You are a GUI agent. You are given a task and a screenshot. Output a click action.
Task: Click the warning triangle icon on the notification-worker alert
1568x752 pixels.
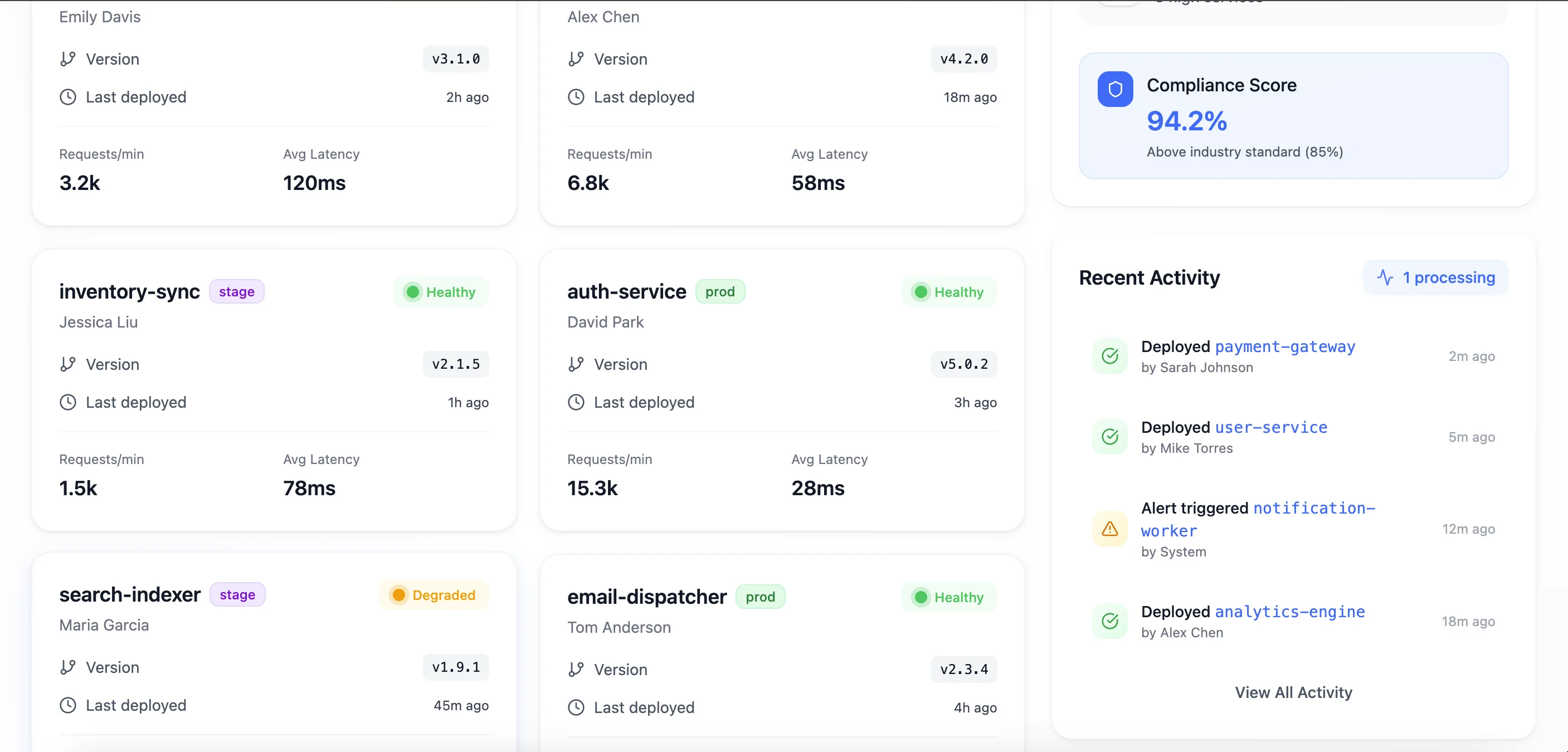point(1109,530)
